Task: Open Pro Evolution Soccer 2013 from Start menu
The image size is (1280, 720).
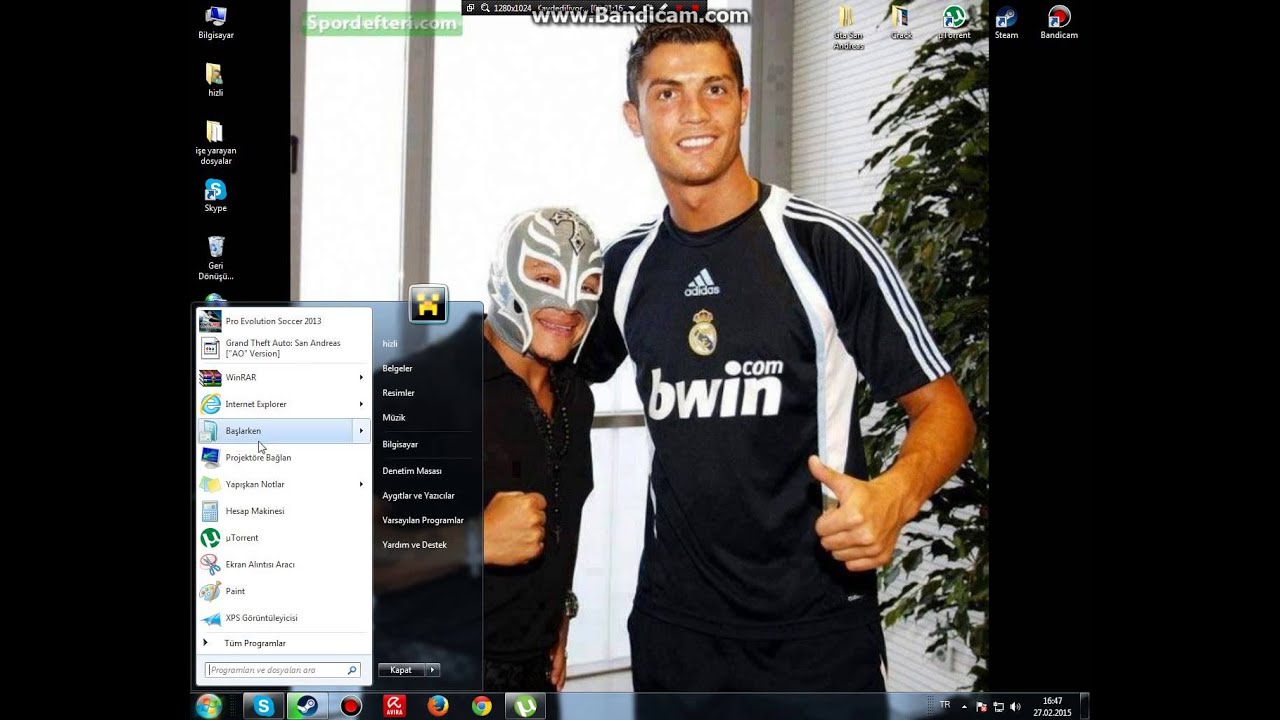Action: click(x=284, y=321)
